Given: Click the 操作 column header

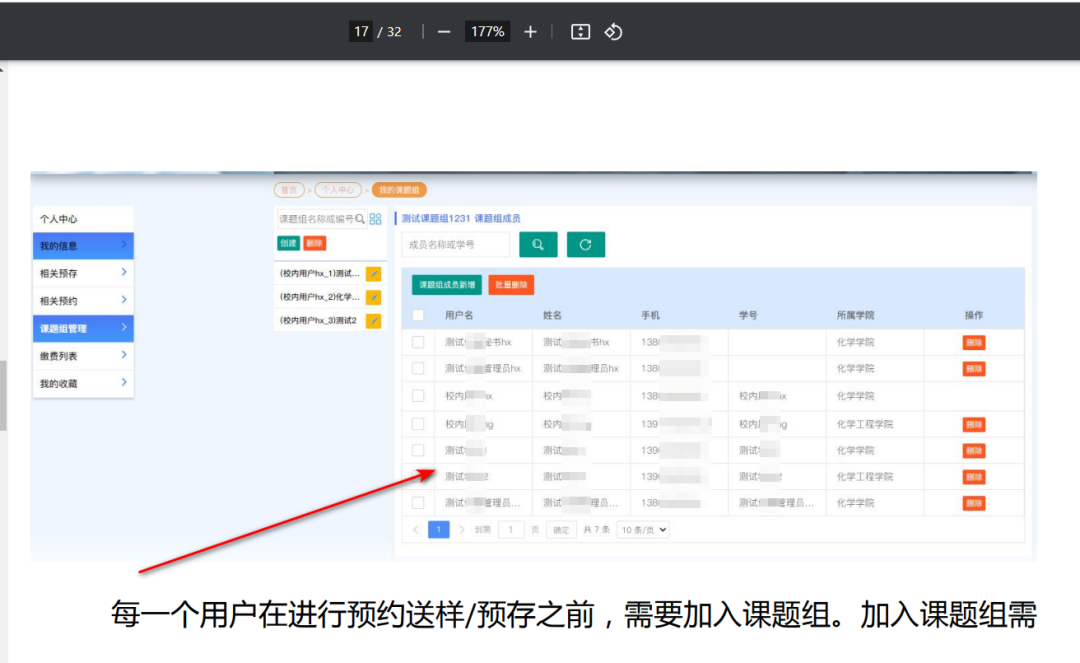Looking at the screenshot, I should coord(974,315).
